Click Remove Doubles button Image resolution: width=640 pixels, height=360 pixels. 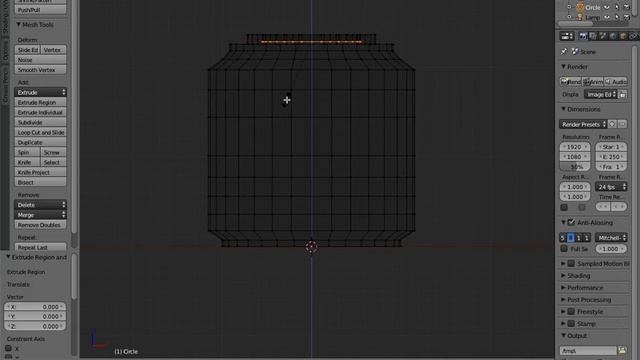[40, 225]
